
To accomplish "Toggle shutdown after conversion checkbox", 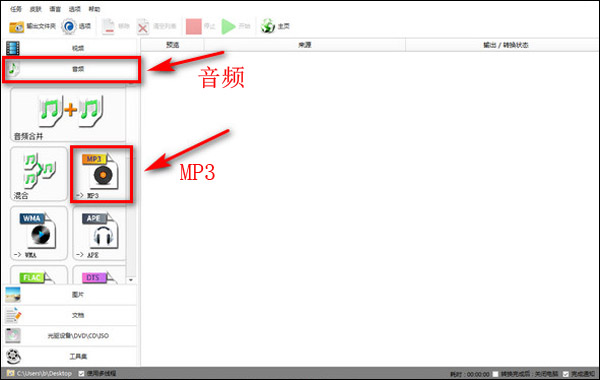I will pos(495,374).
